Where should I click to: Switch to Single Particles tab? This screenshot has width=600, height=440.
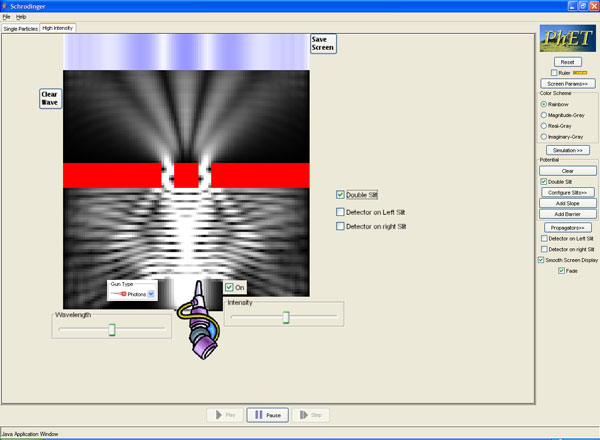tap(21, 29)
